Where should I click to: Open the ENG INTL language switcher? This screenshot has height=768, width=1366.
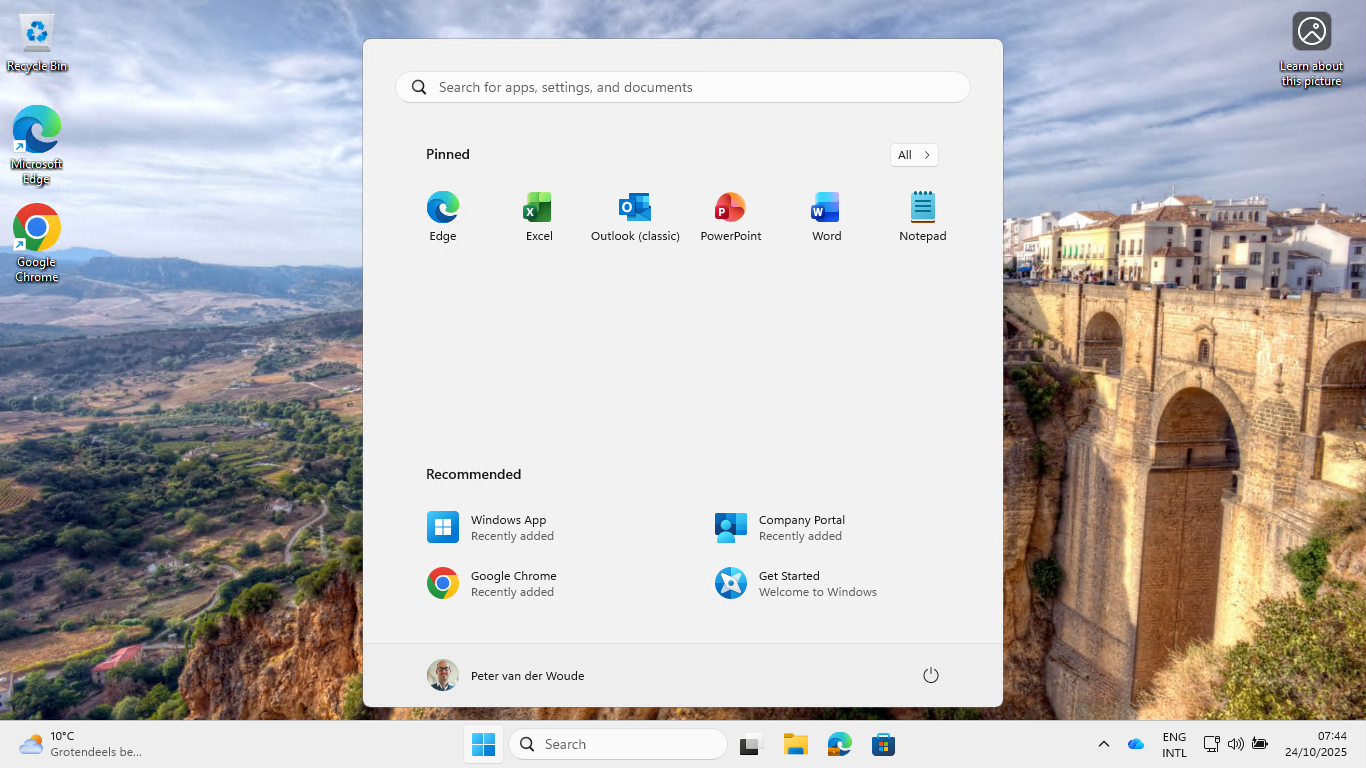click(1174, 744)
